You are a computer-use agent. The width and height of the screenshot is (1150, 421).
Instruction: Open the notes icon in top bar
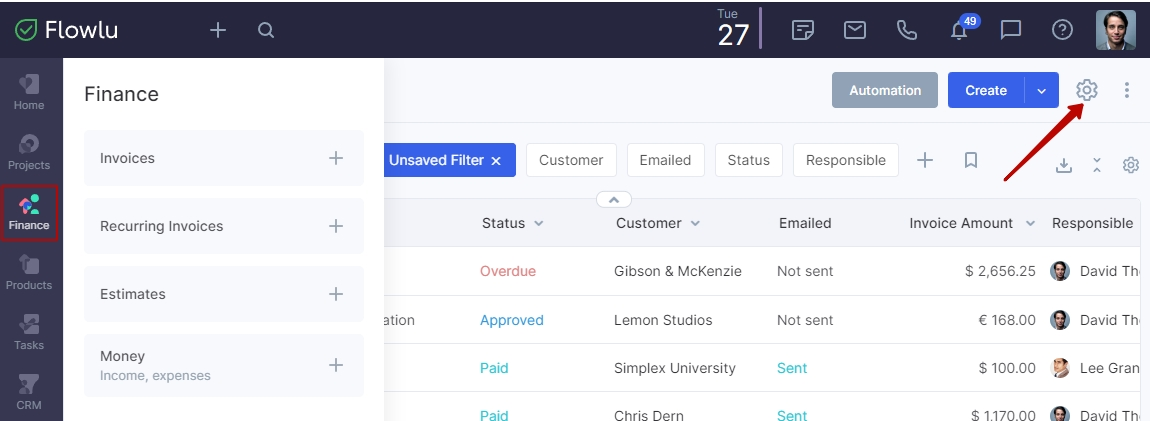pyautogui.click(x=803, y=30)
